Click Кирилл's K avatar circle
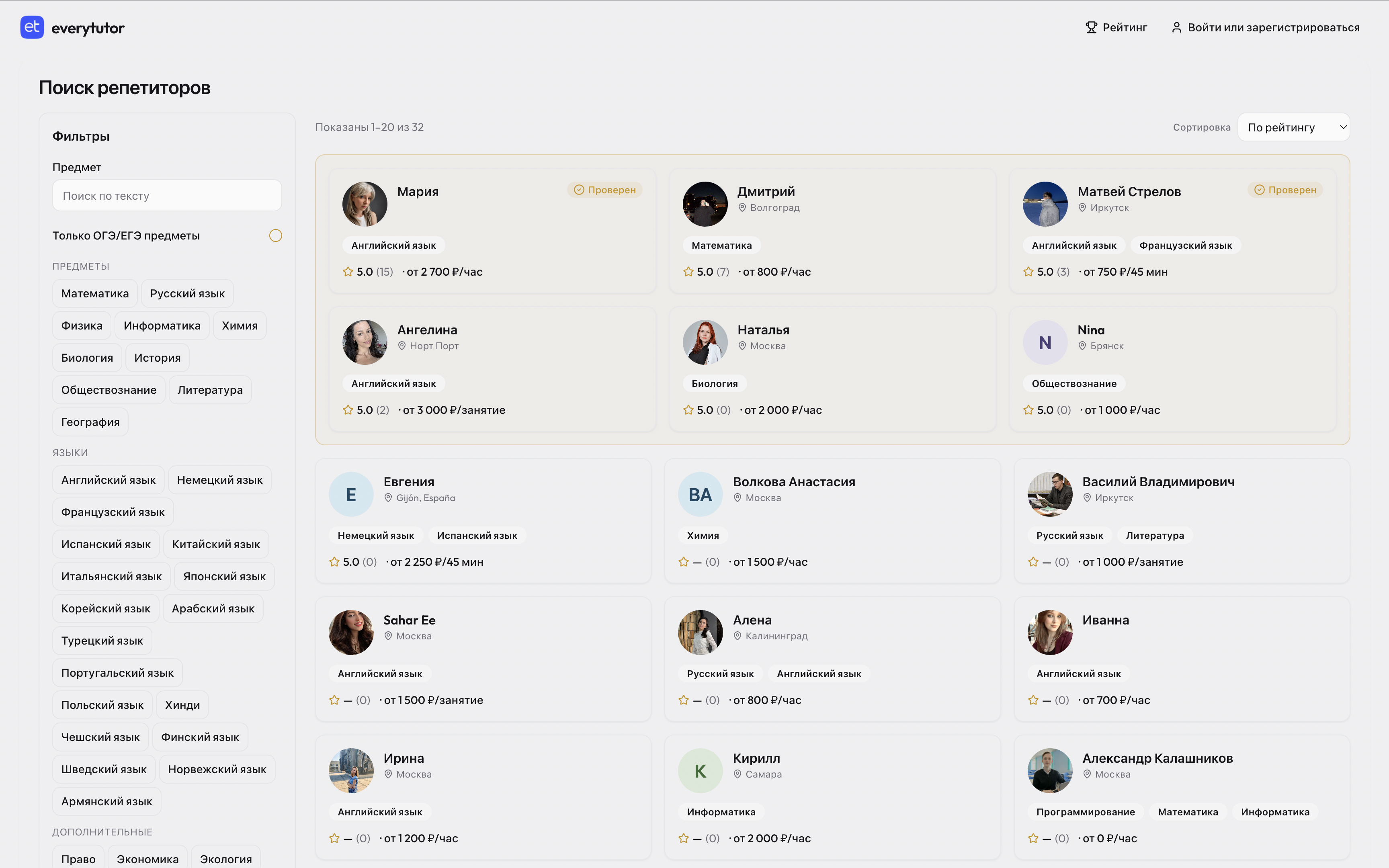Screen dimensions: 1389x868 point(700,770)
